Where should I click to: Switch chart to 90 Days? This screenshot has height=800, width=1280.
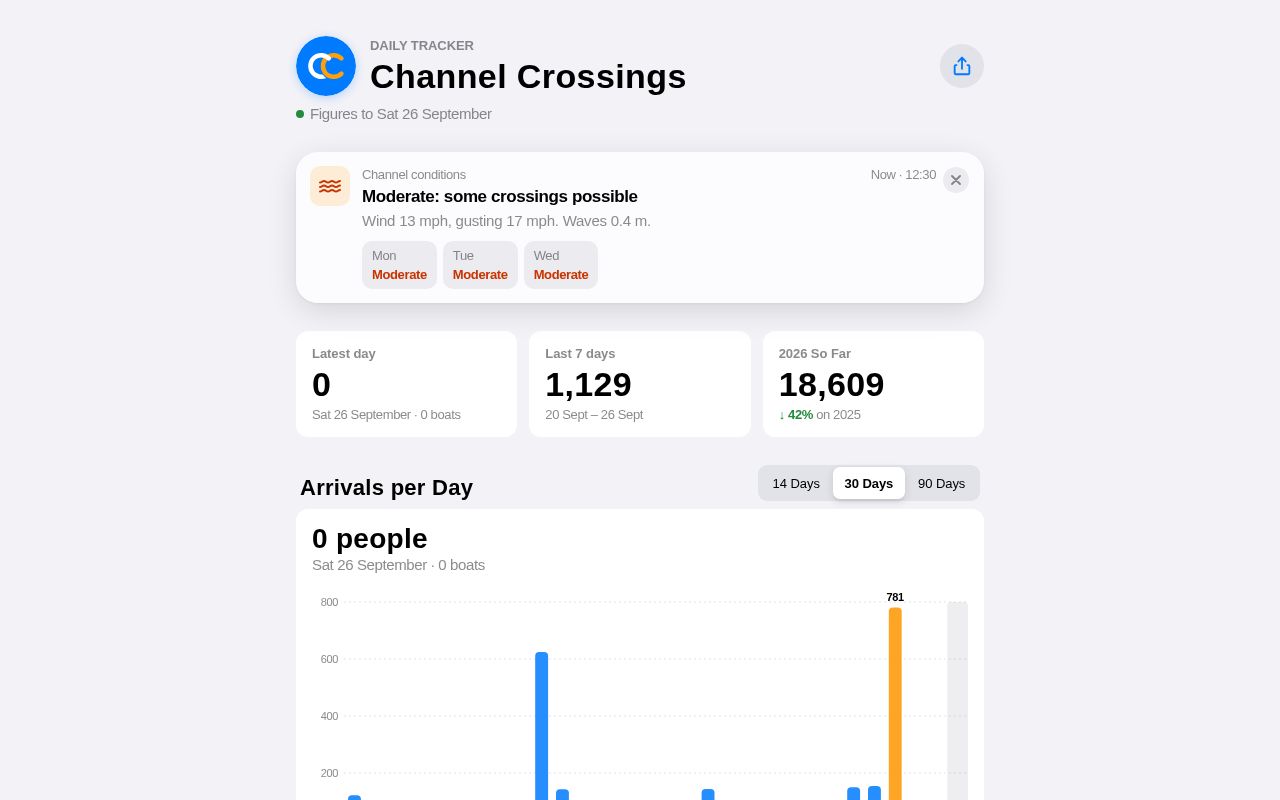(x=941, y=483)
